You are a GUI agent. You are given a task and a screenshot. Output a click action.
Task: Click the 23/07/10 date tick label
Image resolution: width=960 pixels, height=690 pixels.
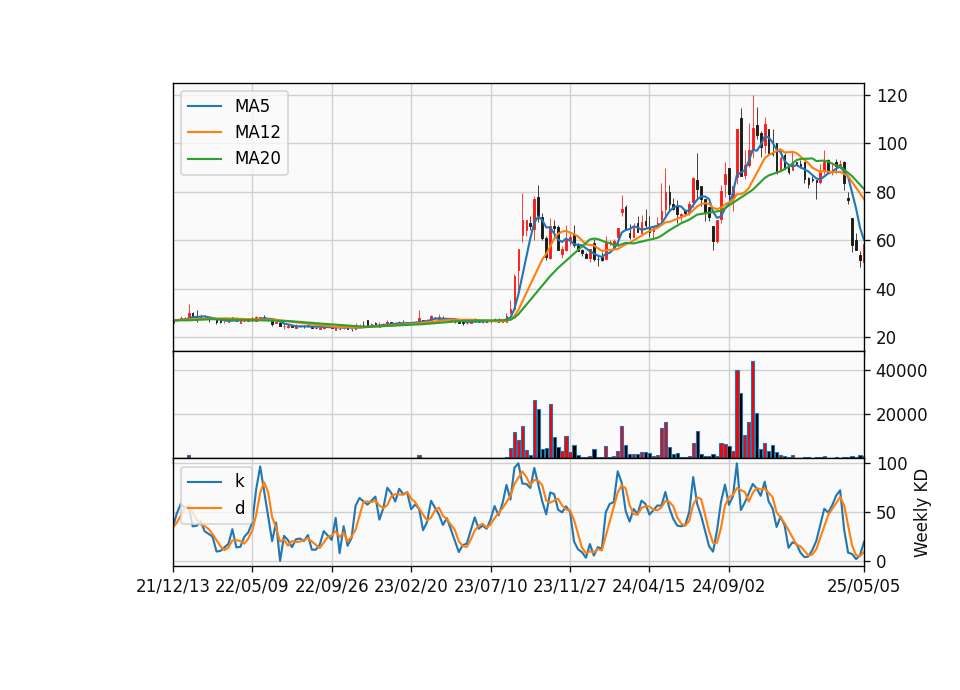[x=490, y=586]
